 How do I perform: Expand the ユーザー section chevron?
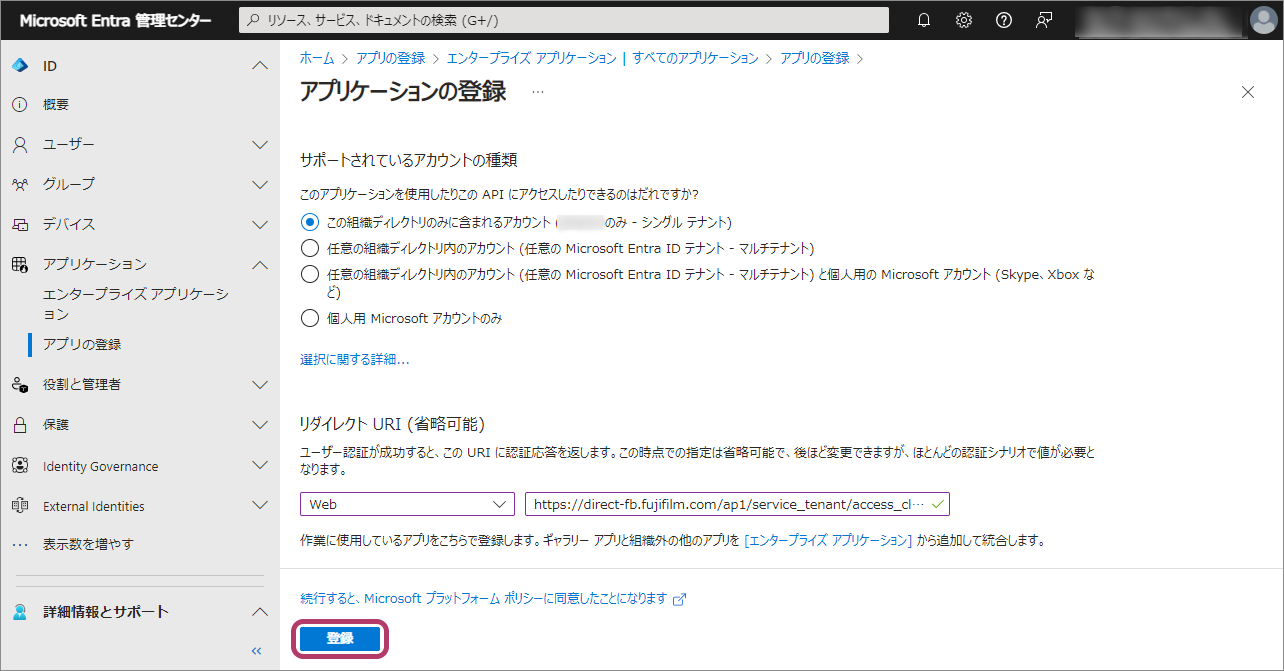260,145
